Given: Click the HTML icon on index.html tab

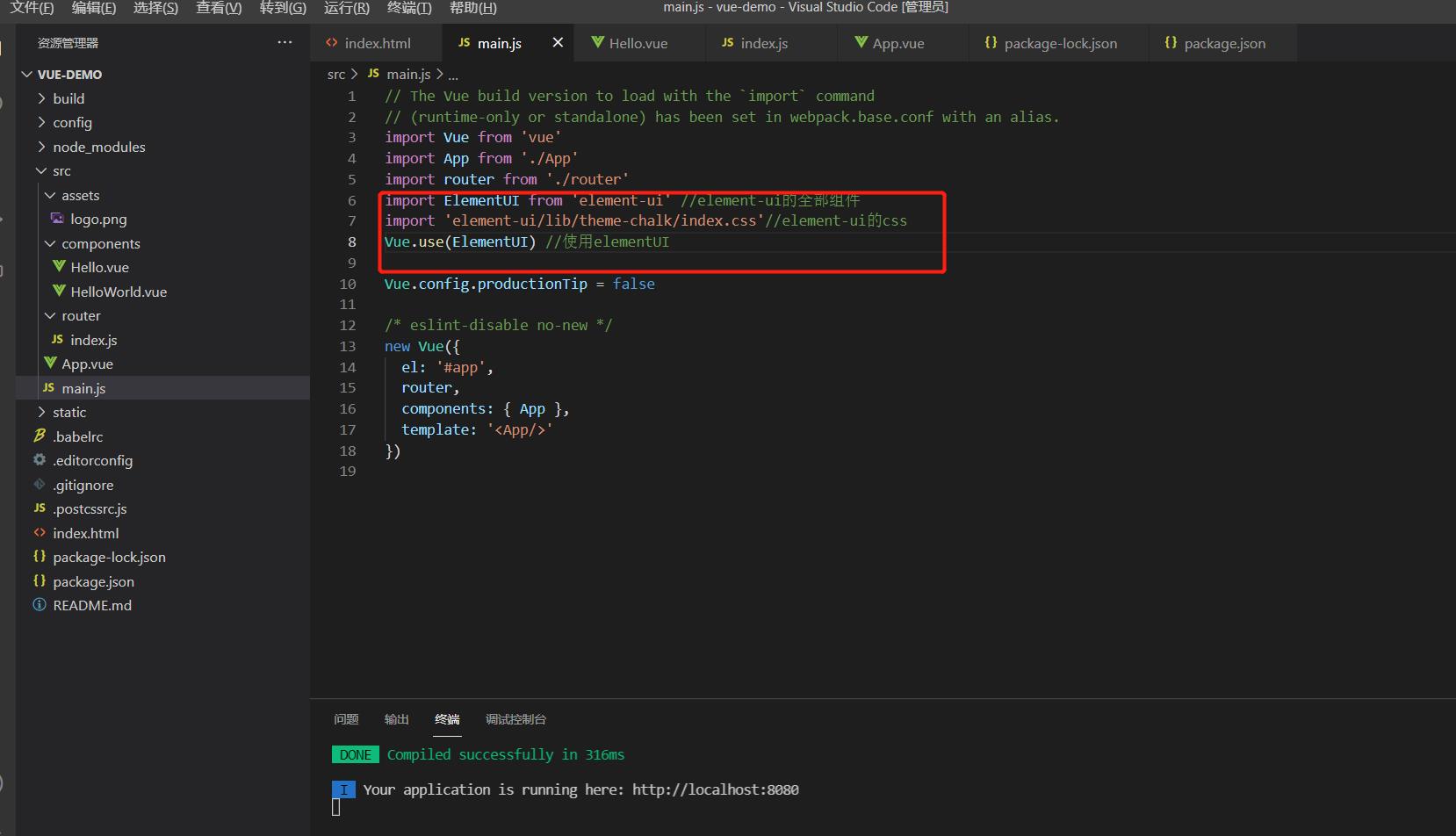Looking at the screenshot, I should coord(331,42).
